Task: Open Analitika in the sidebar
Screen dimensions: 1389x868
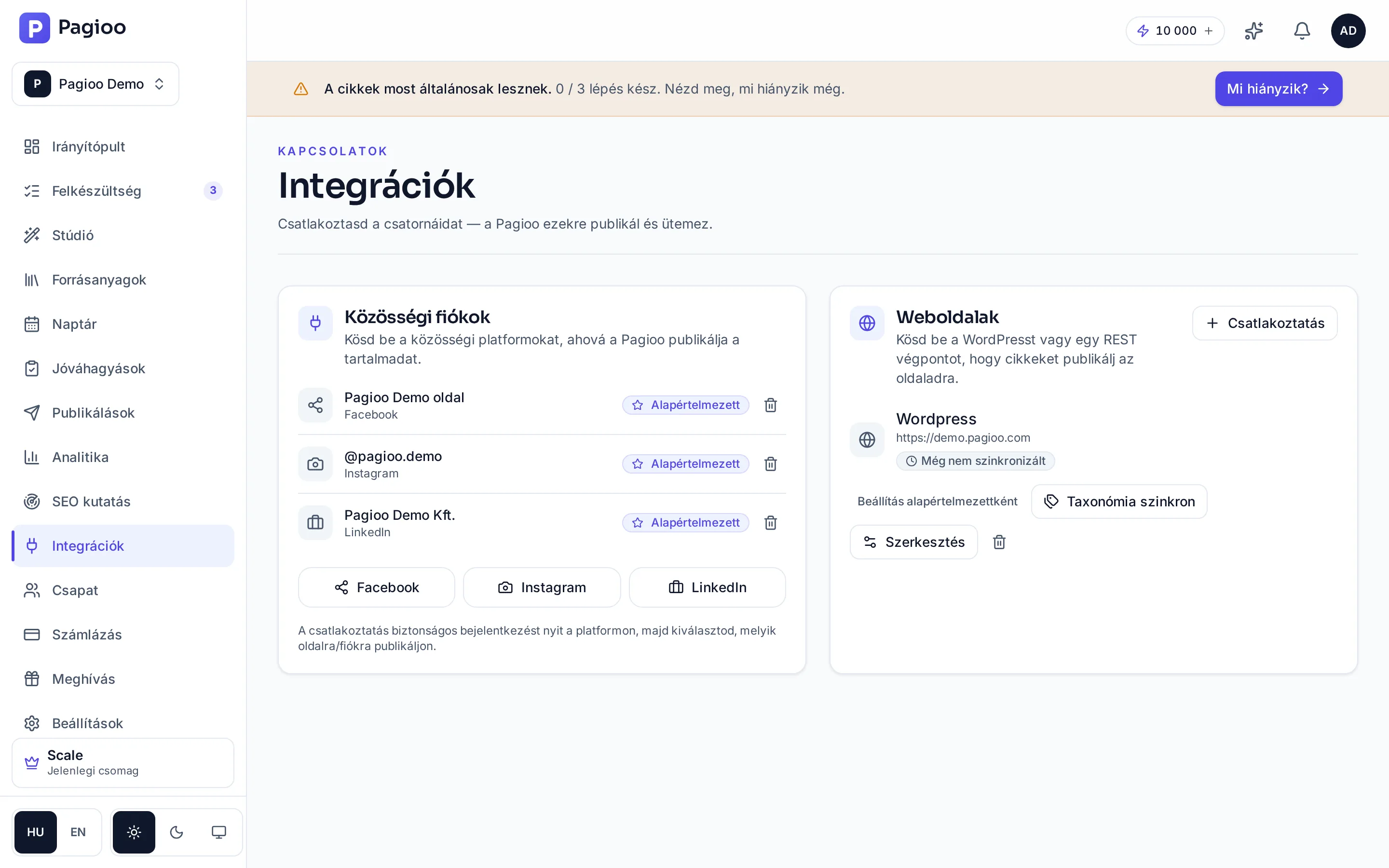Action: click(x=123, y=458)
